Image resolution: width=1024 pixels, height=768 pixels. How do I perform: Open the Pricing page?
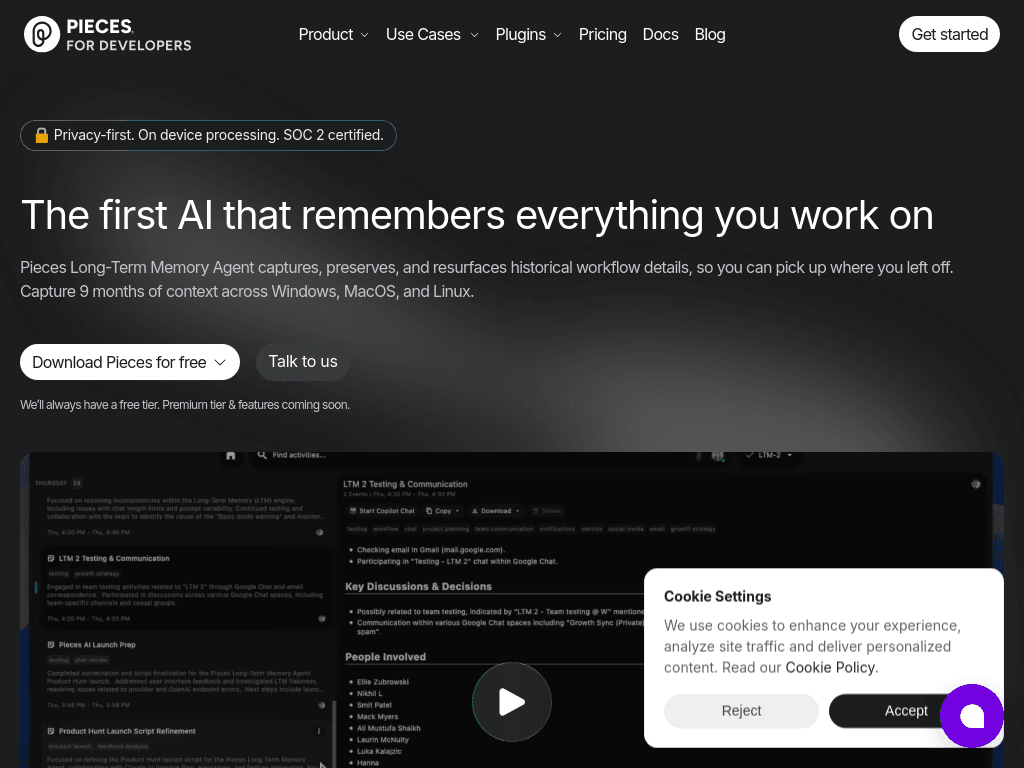point(602,35)
